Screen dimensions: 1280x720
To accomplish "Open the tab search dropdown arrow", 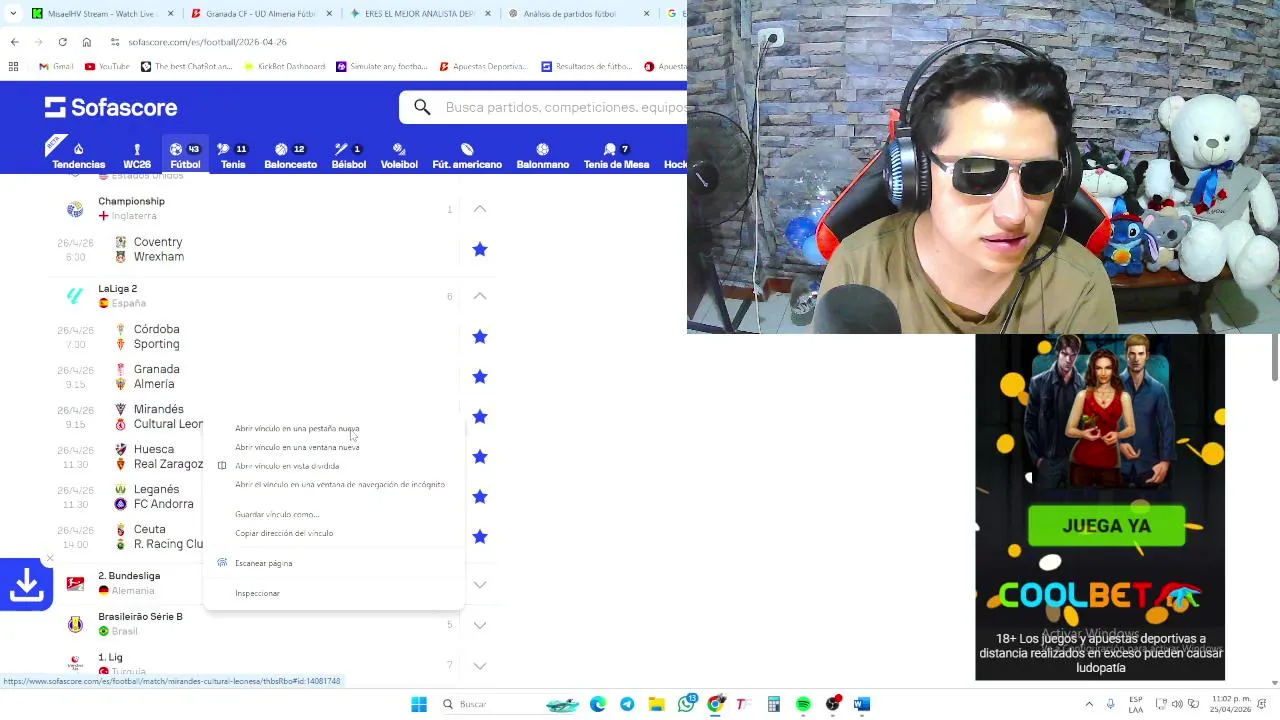I will coord(12,14).
